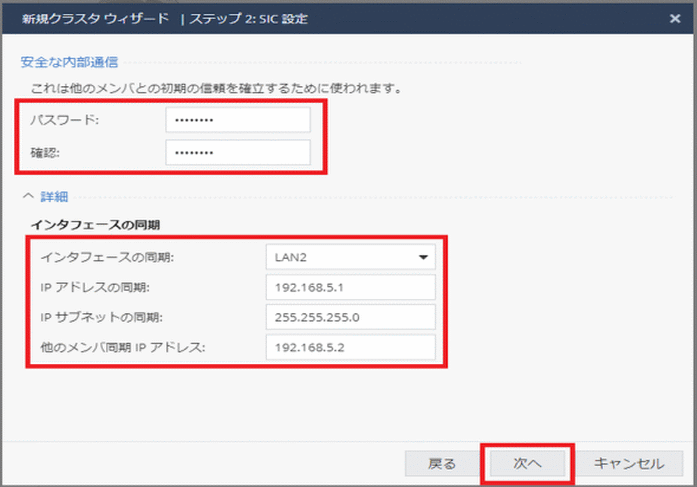This screenshot has height=487, width=697.
Task: Click the 確認 password confirmation field
Action: (238, 153)
